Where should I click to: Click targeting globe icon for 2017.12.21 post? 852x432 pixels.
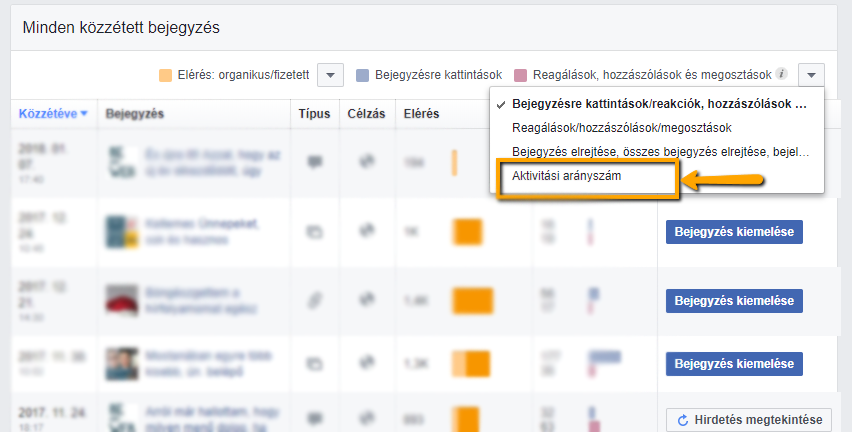pos(367,299)
